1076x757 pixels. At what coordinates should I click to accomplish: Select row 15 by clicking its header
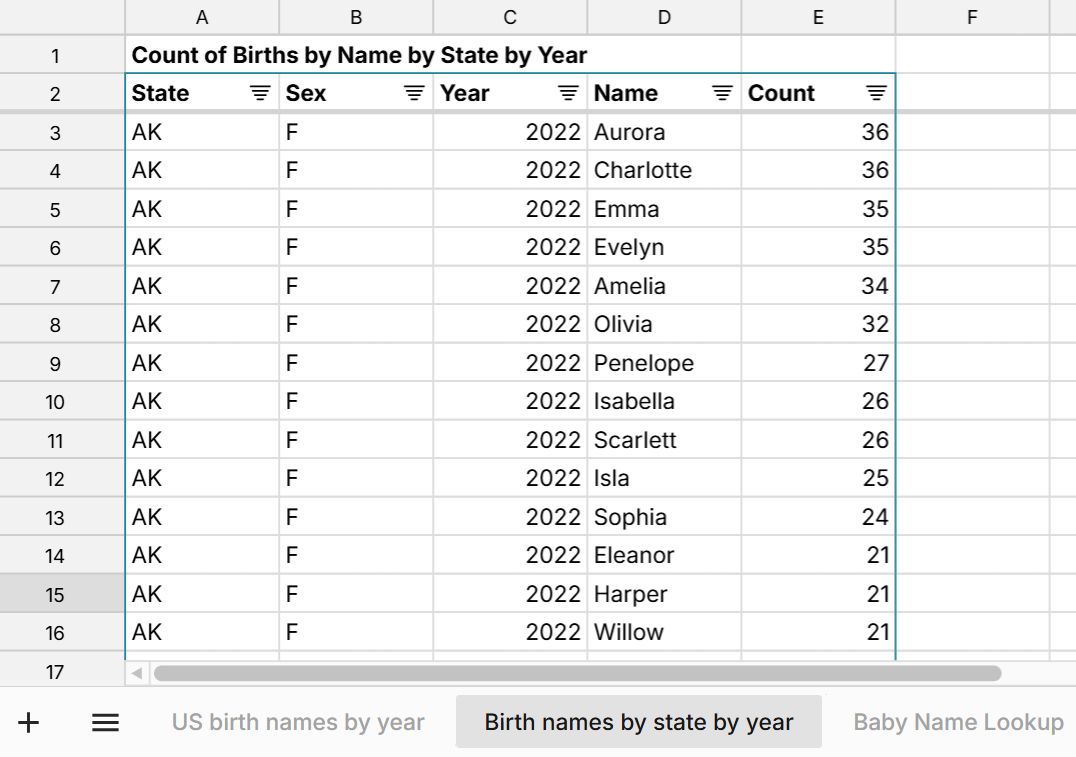tap(62, 594)
